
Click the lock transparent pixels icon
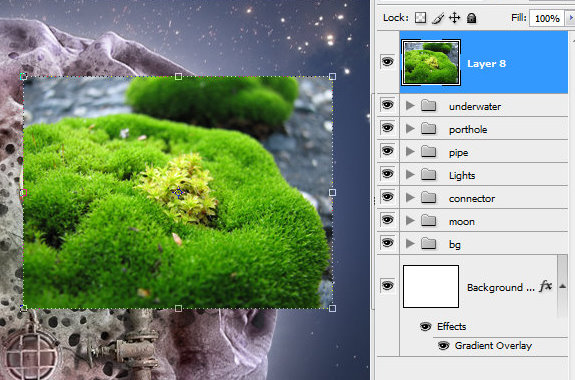tap(420, 18)
